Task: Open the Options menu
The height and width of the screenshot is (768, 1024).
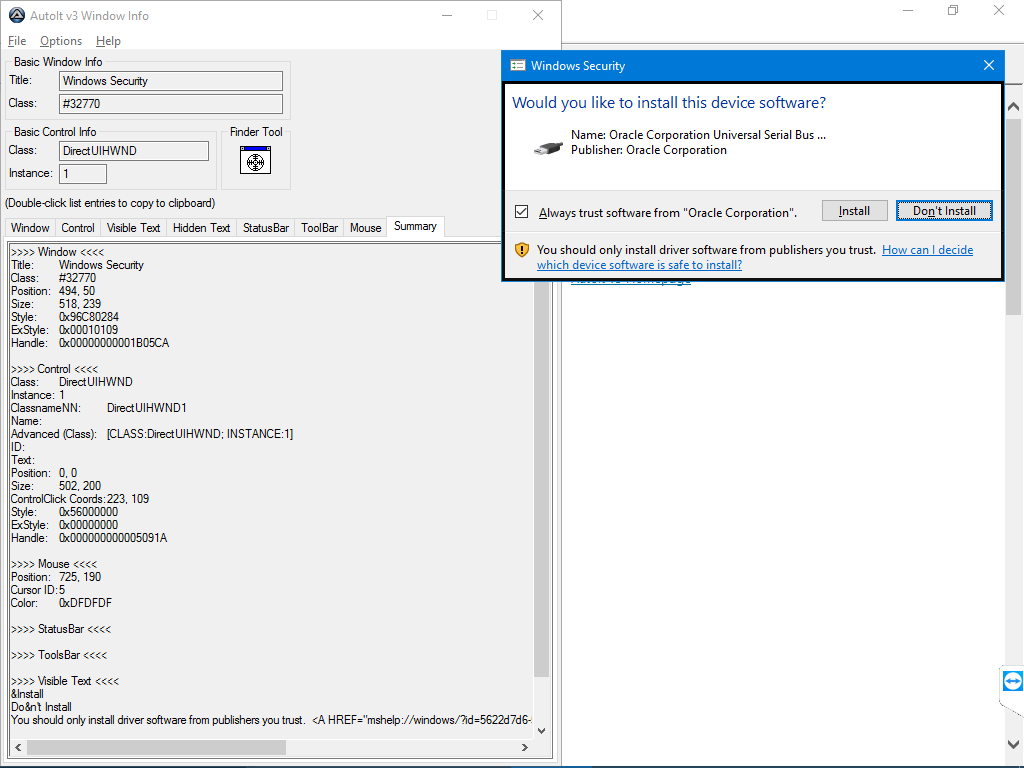Action: (61, 40)
